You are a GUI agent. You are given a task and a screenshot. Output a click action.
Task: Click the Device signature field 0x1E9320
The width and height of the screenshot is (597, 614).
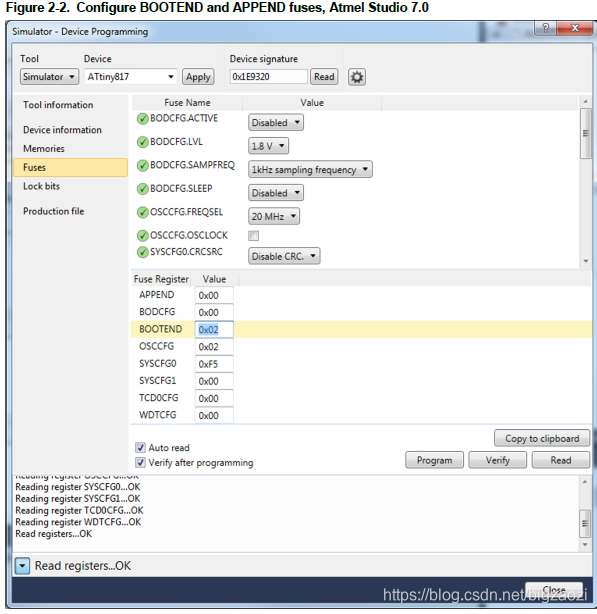click(269, 77)
